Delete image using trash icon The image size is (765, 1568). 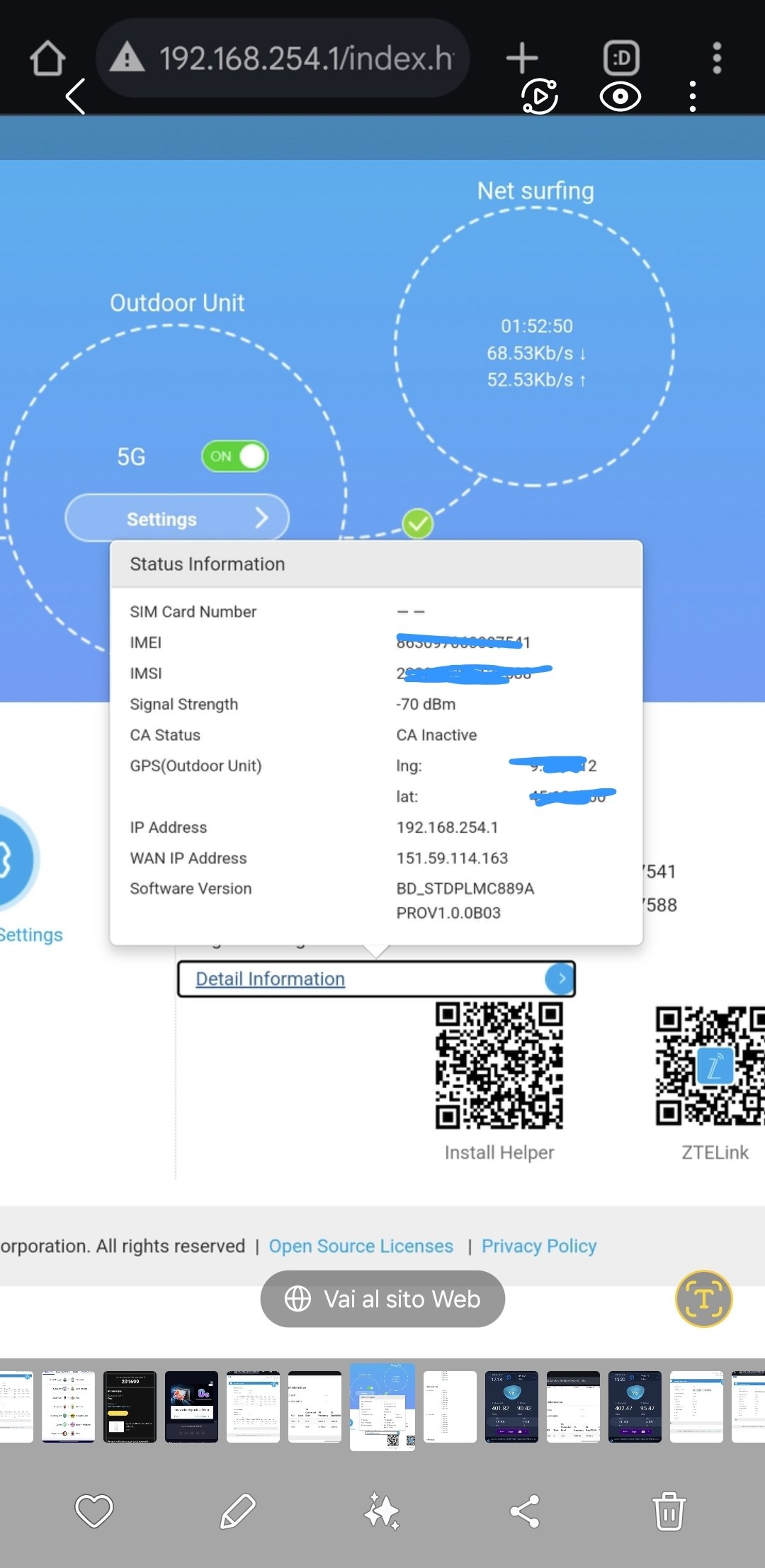[669, 1511]
